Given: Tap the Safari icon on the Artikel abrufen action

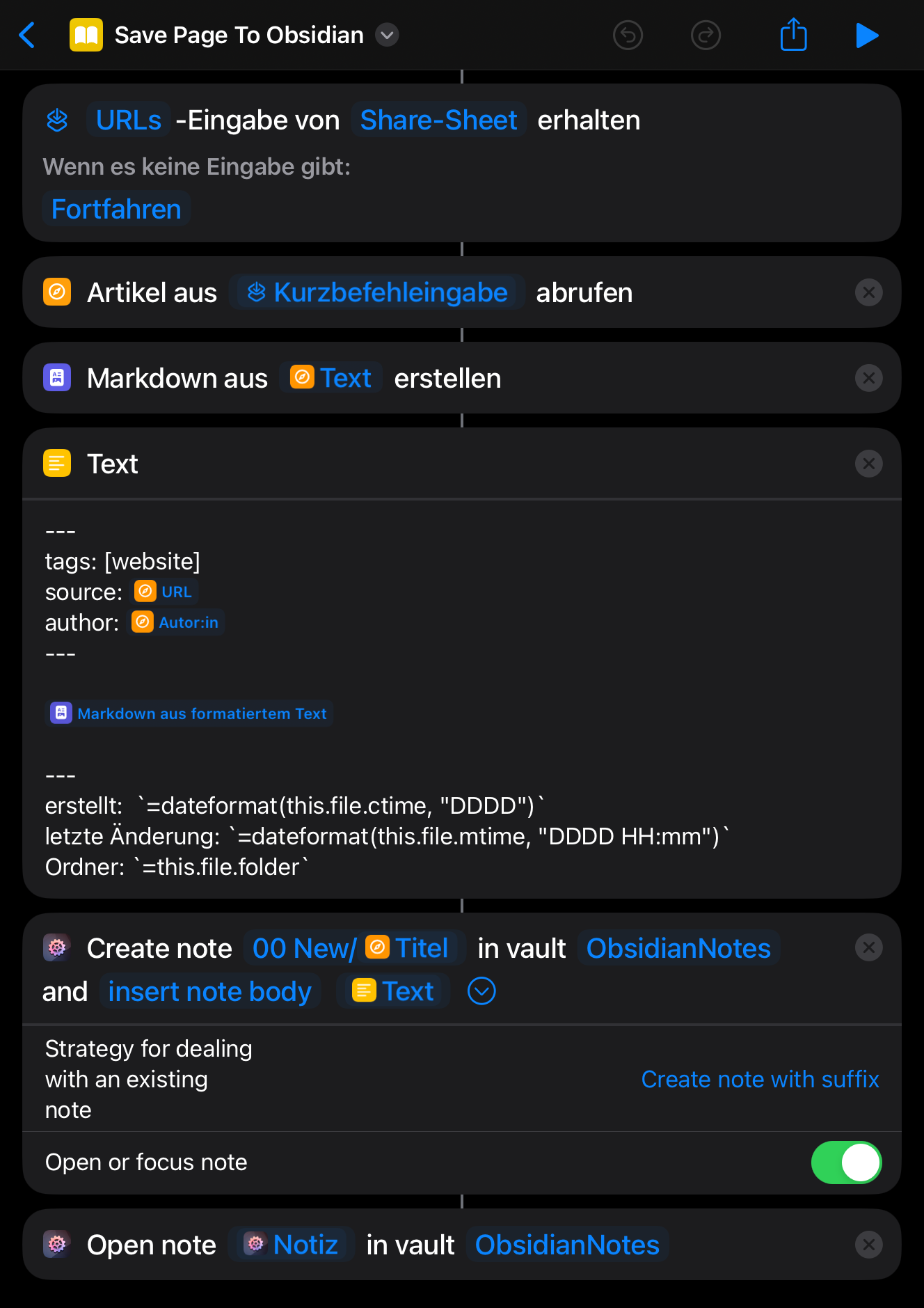Looking at the screenshot, I should tap(57, 292).
